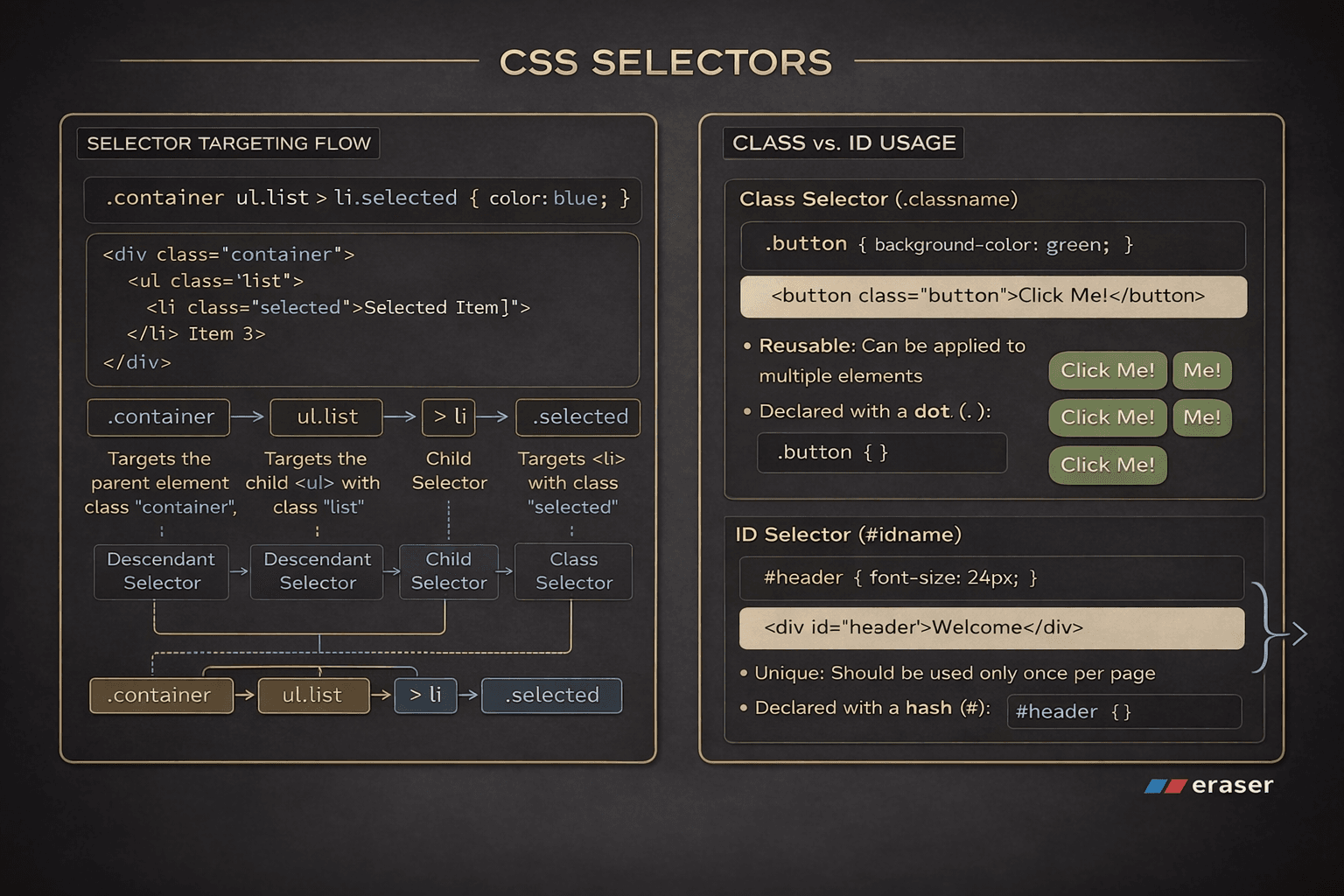Click the red and blue stripes in the eraser logo
The width and height of the screenshot is (1344, 896).
pyautogui.click(x=1166, y=785)
